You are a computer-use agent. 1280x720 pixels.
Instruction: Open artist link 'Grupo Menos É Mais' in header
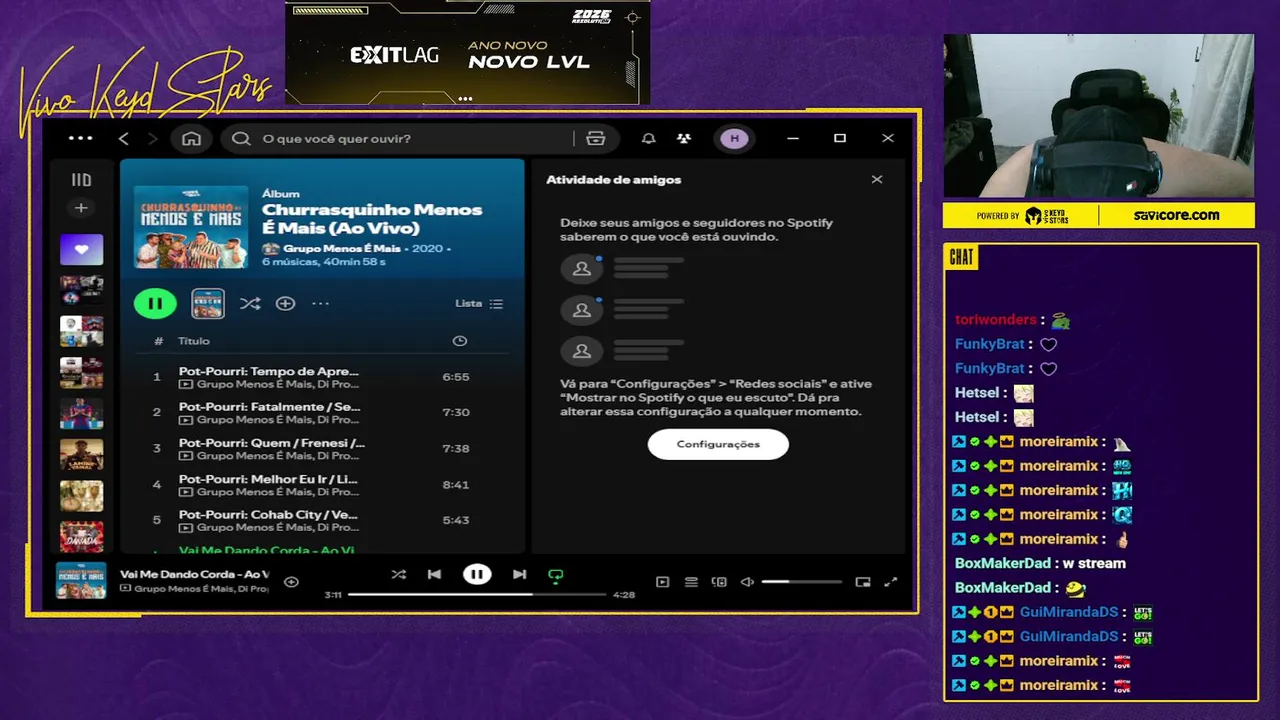[x=342, y=248]
